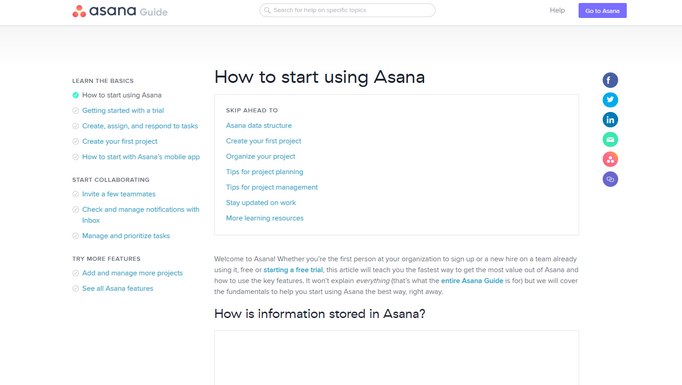Click the checkmark beside Invite a few teammates
Image resolution: width=682 pixels, height=385 pixels.
[x=75, y=194]
